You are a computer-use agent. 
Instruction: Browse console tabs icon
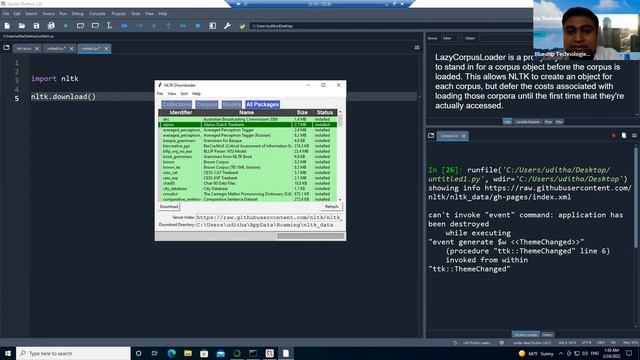(x=431, y=136)
